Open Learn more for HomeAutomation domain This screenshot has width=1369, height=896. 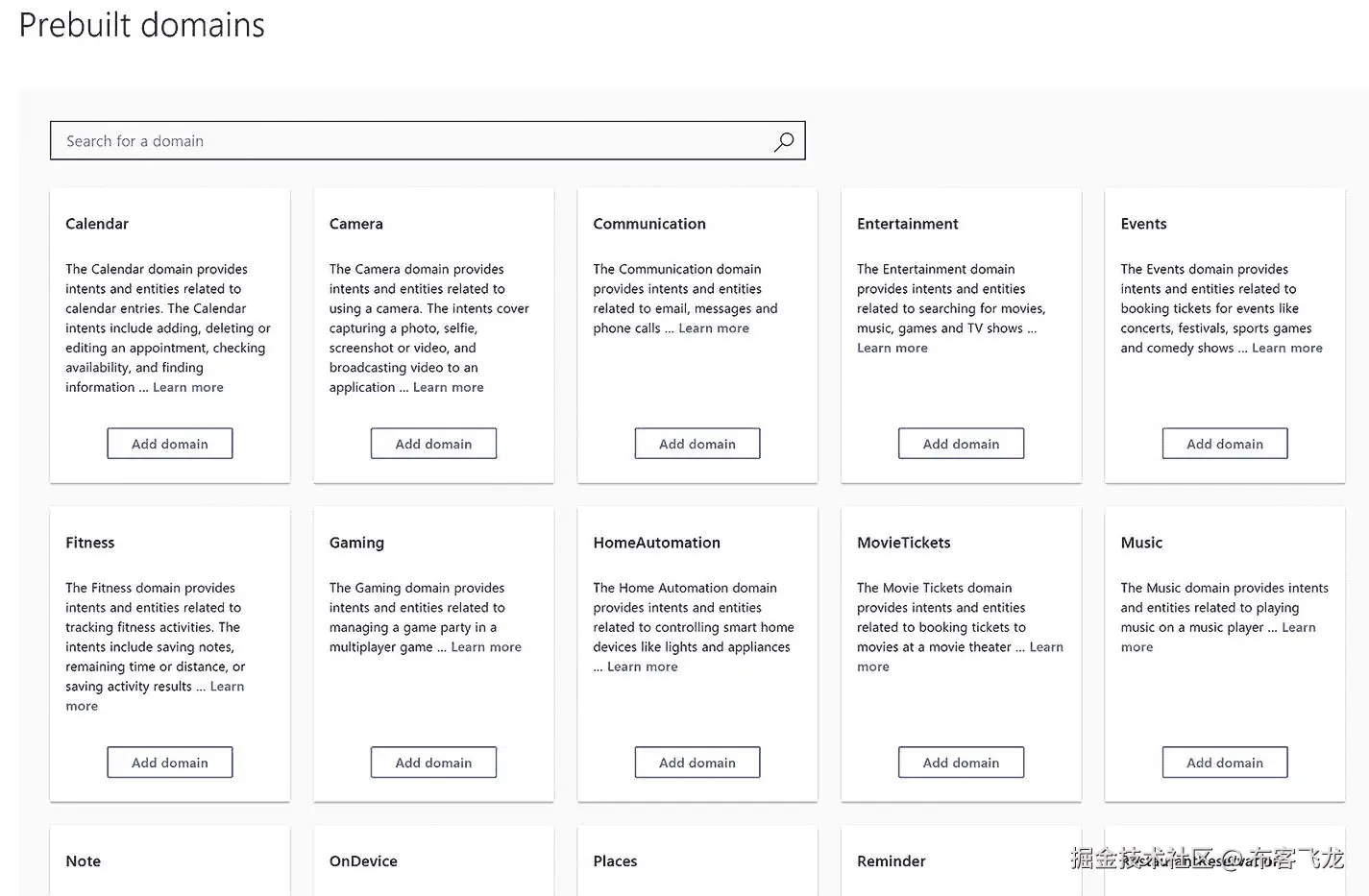[643, 666]
